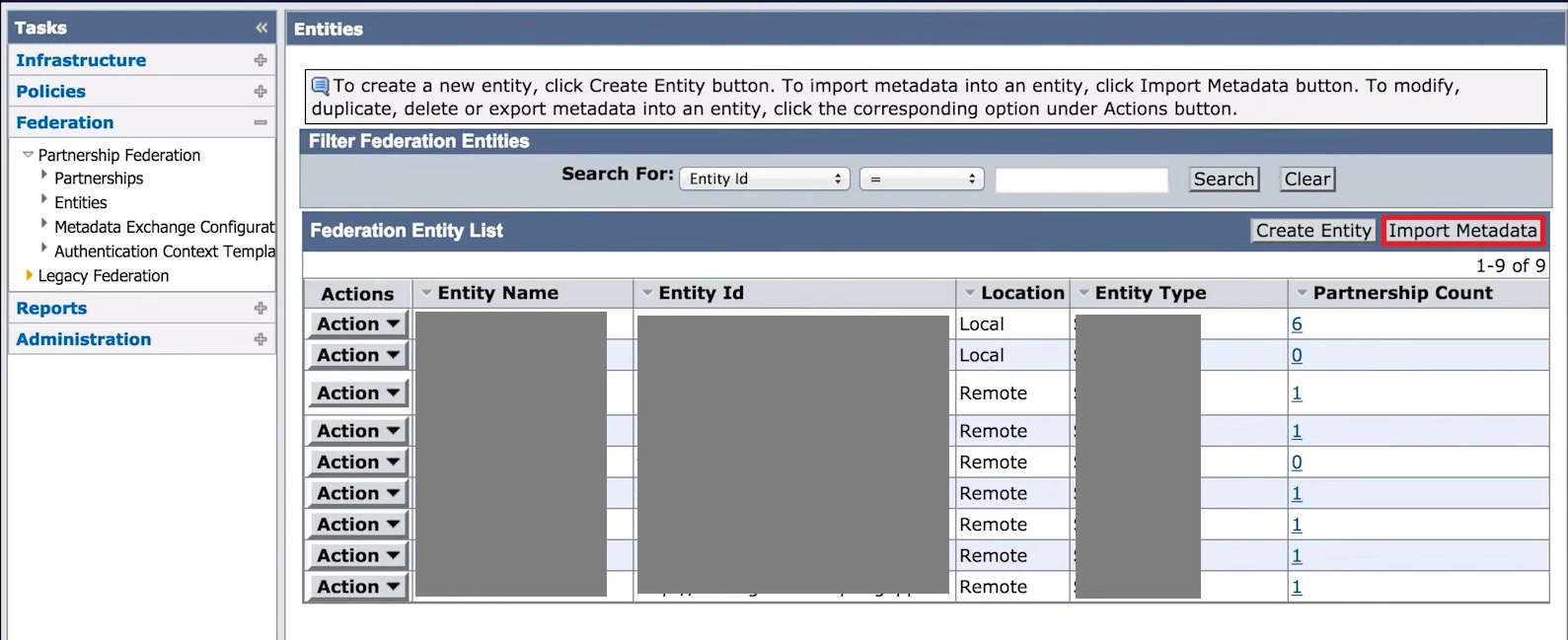Sort by Entity Name column
The image size is (1568, 640).
(497, 293)
